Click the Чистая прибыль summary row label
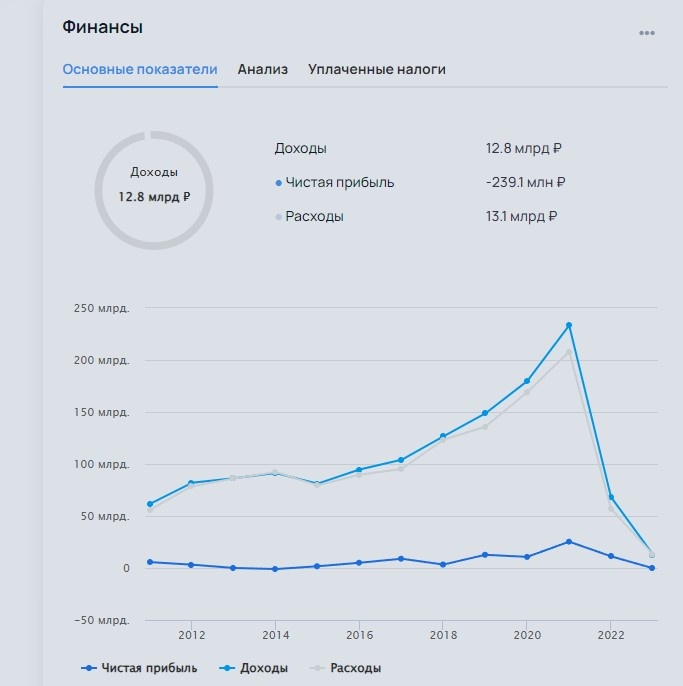Viewport: 683px width, 686px height. pos(340,182)
